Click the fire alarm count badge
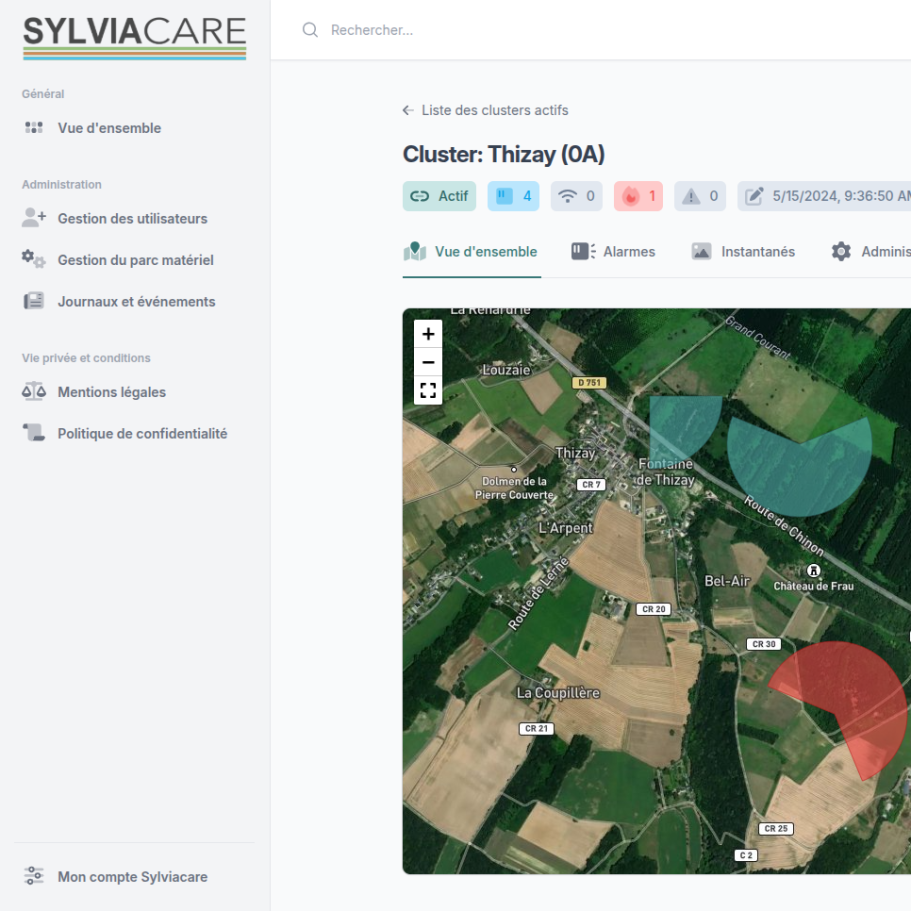The image size is (911, 911). tap(638, 196)
